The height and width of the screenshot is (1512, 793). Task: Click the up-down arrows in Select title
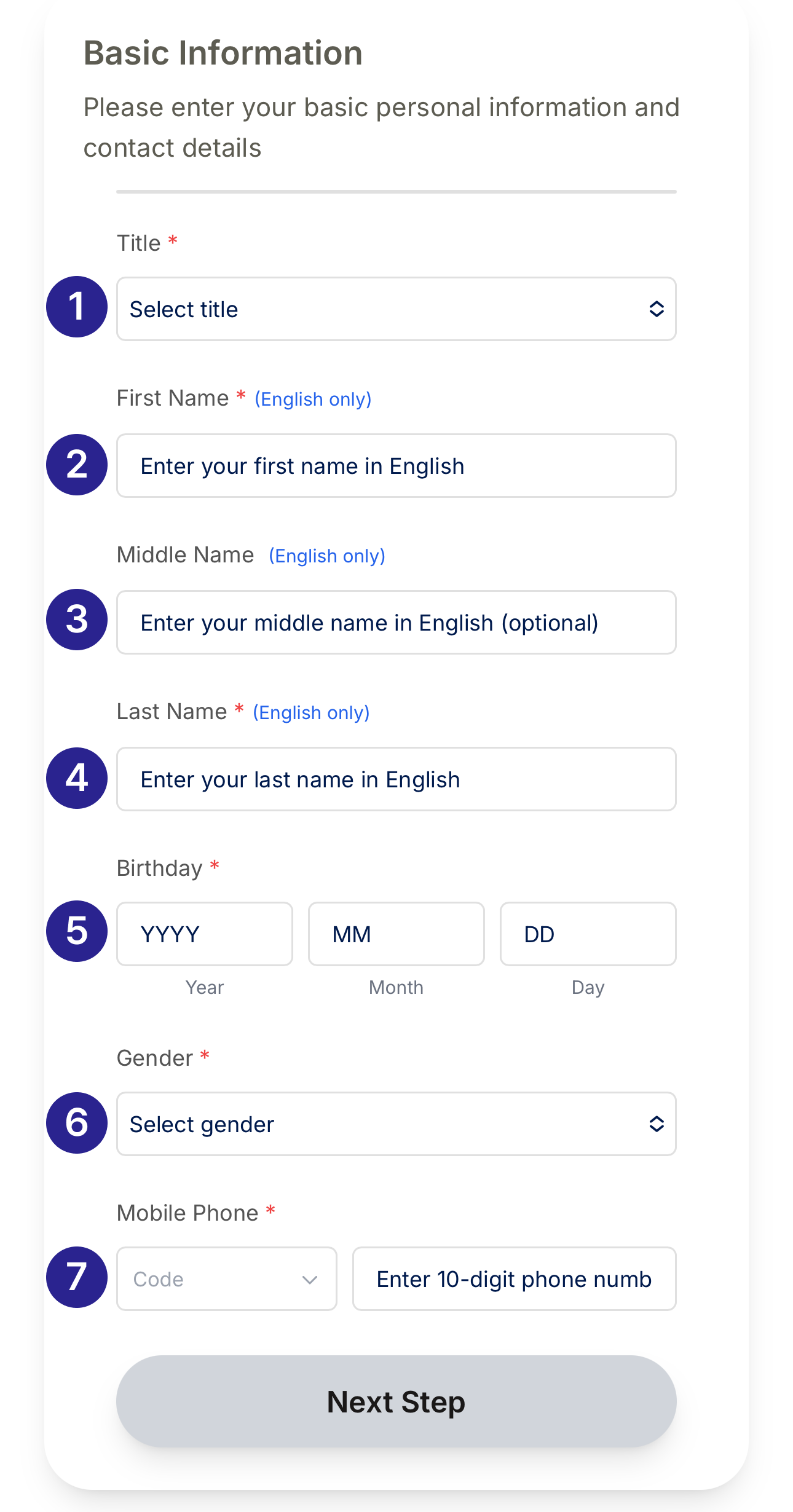[x=657, y=309]
